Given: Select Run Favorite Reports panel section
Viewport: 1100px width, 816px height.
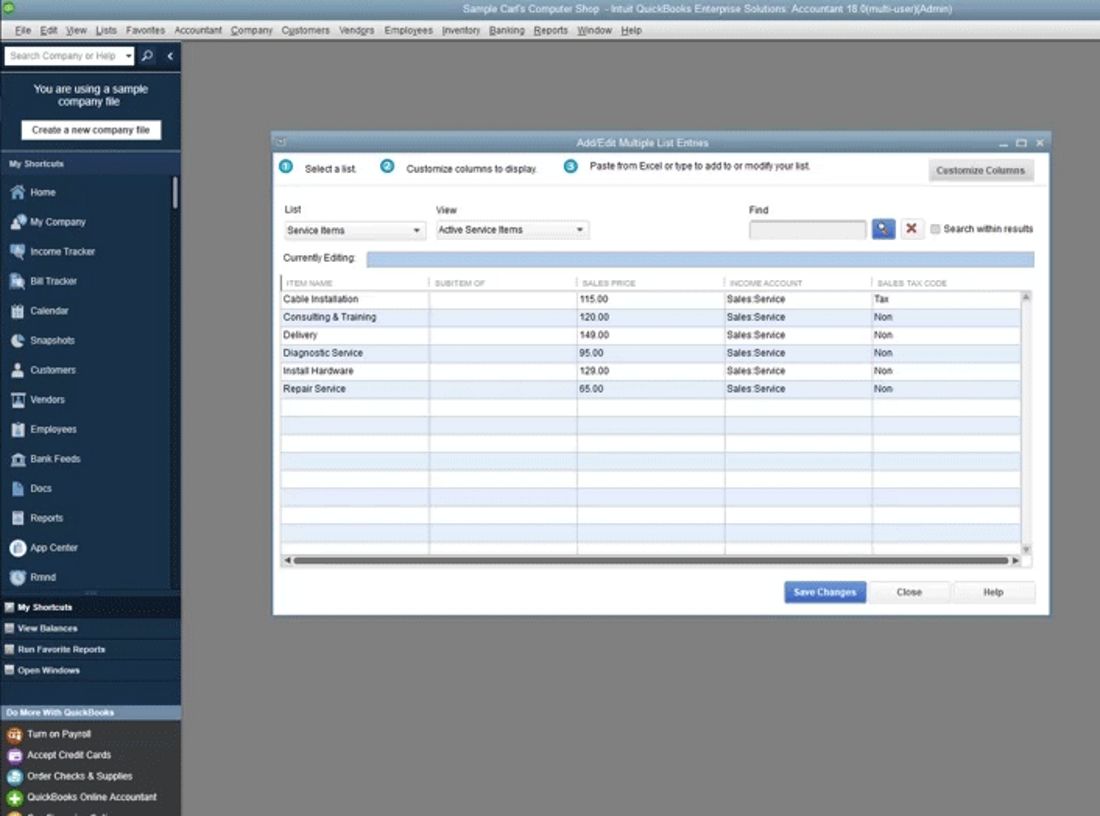Looking at the screenshot, I should 90,649.
